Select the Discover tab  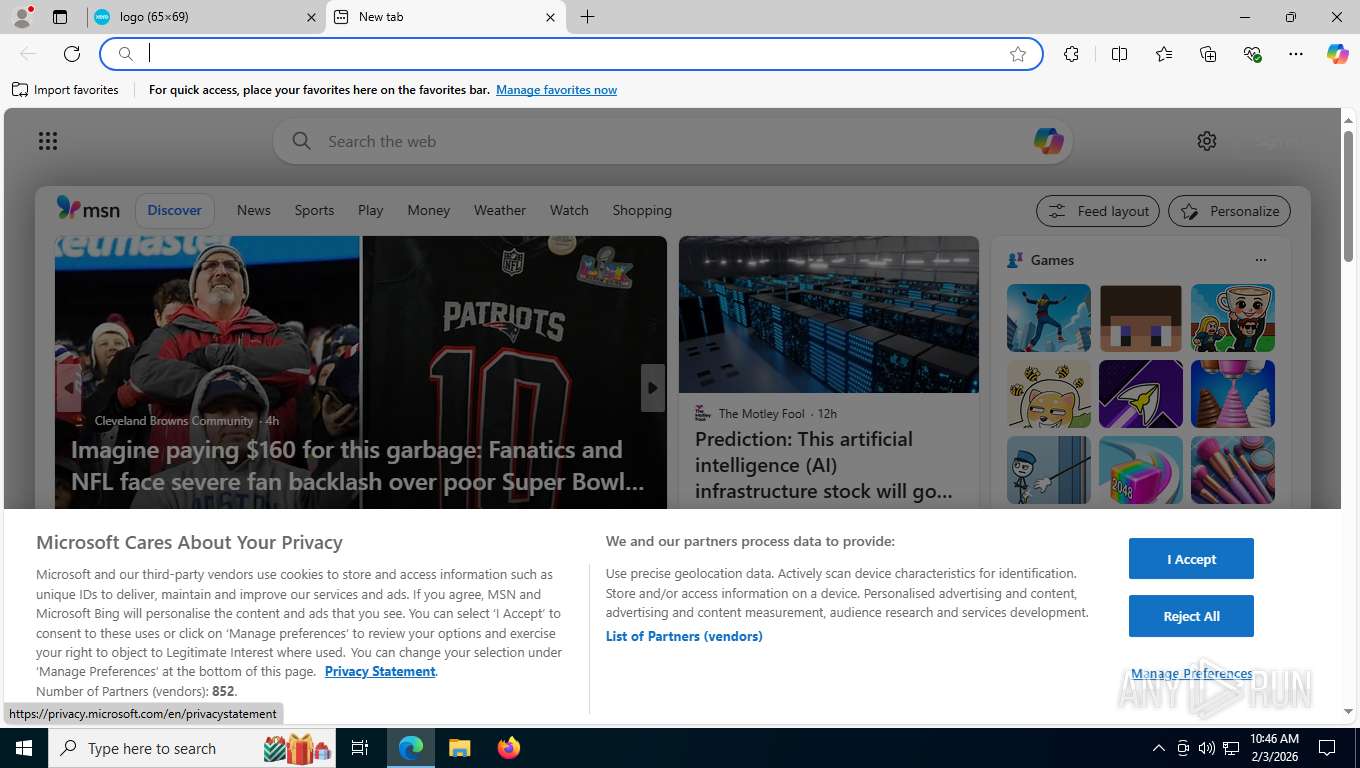(175, 210)
